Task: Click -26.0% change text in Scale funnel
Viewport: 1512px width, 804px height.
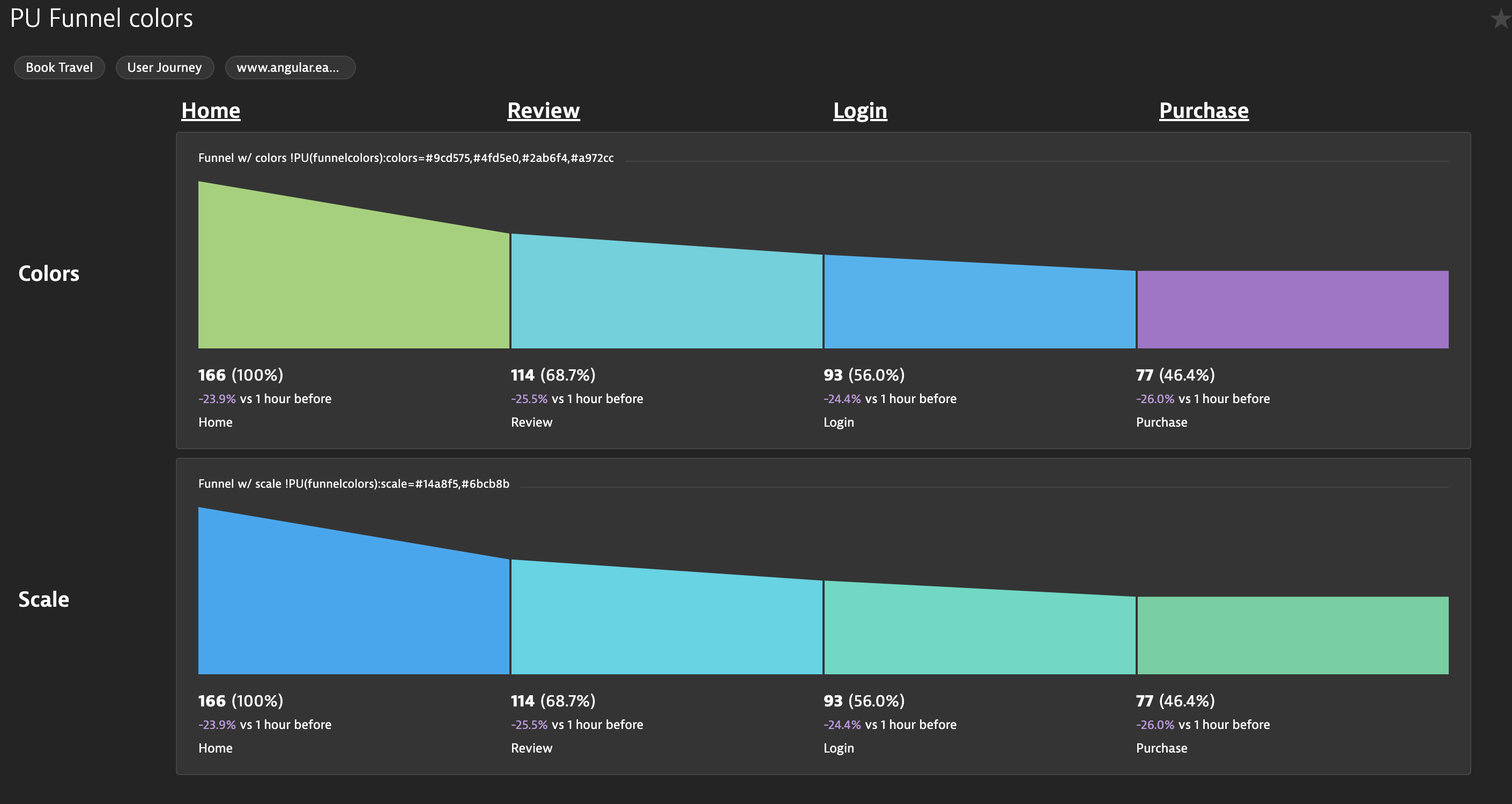Action: click(x=1155, y=725)
